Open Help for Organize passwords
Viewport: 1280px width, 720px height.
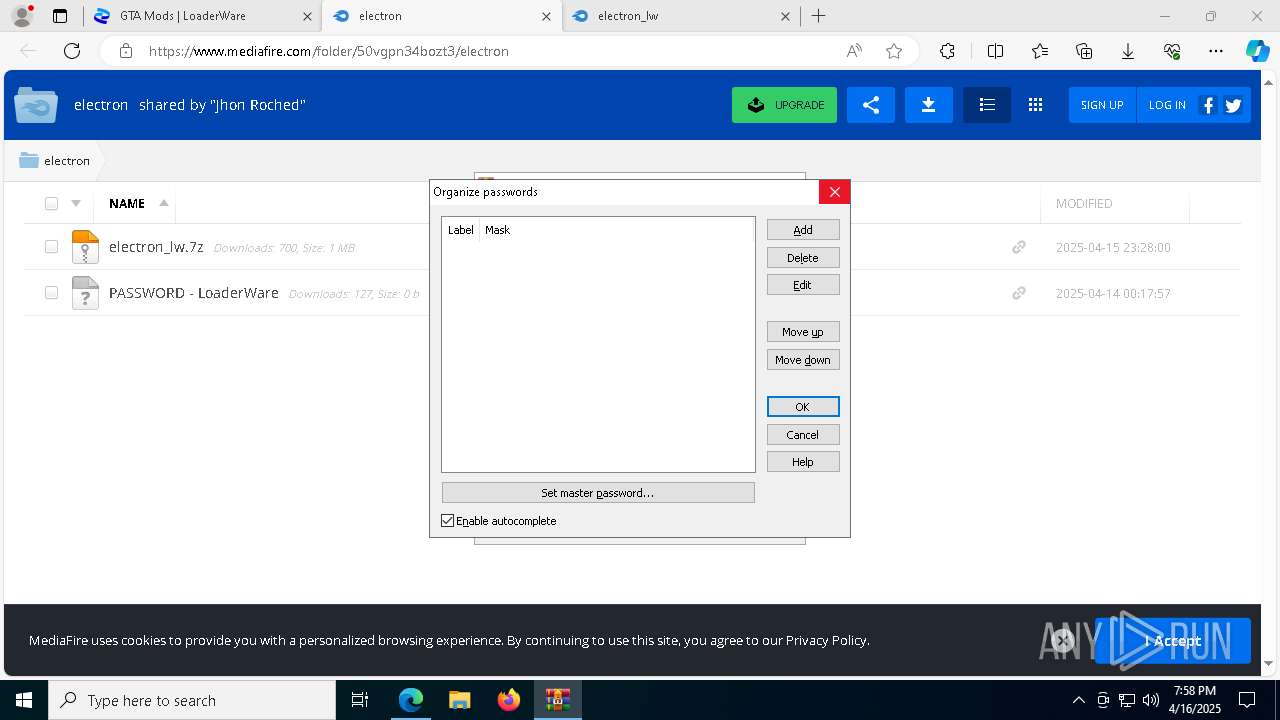pyautogui.click(x=803, y=462)
